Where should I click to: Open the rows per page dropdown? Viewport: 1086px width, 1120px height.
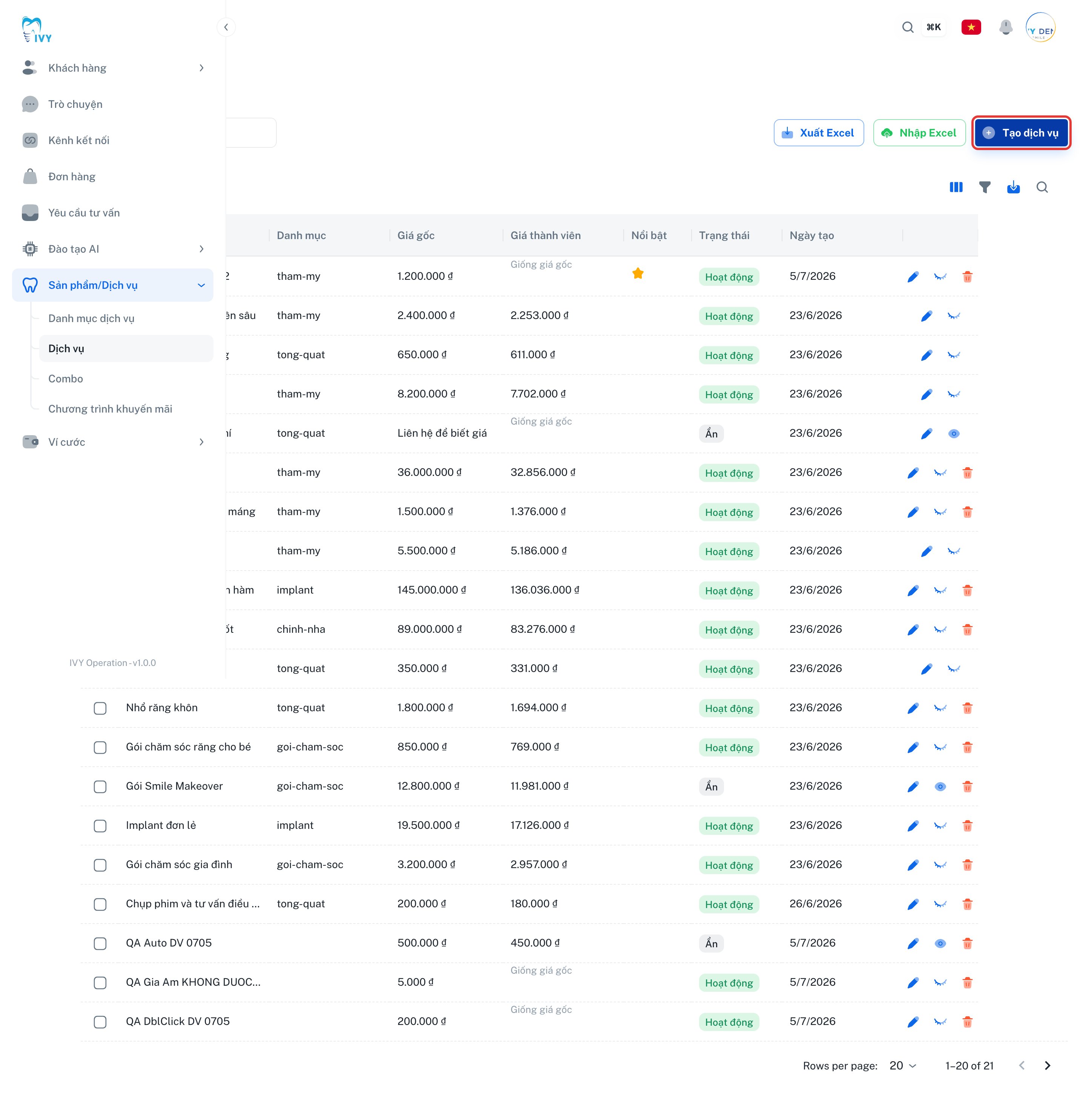pos(903,1065)
